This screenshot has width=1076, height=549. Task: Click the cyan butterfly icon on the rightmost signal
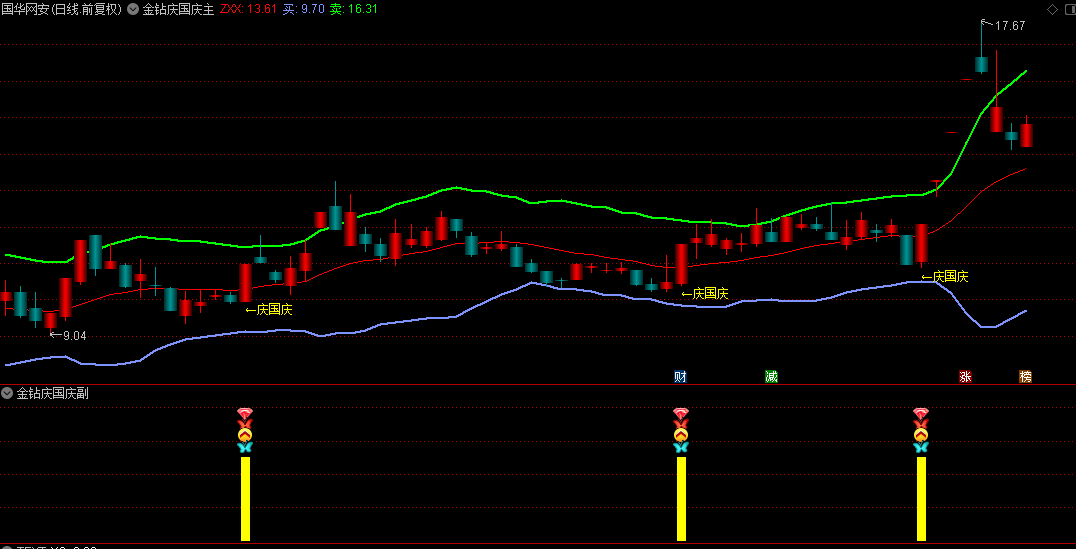921,447
